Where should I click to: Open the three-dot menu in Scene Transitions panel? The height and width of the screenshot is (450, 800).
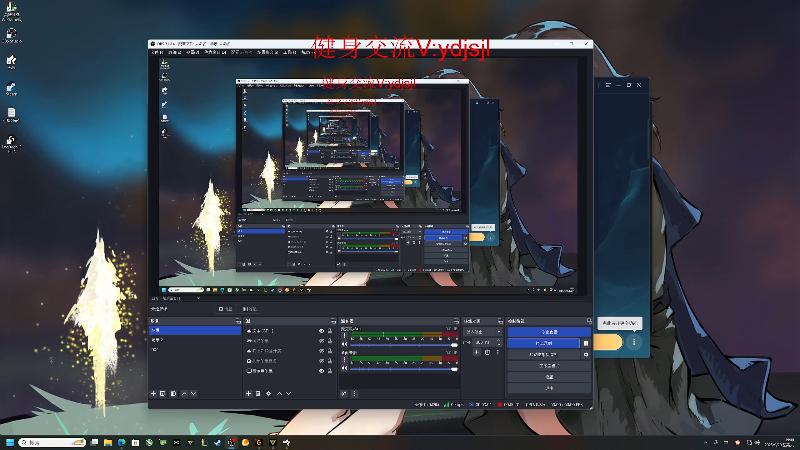click(497, 352)
